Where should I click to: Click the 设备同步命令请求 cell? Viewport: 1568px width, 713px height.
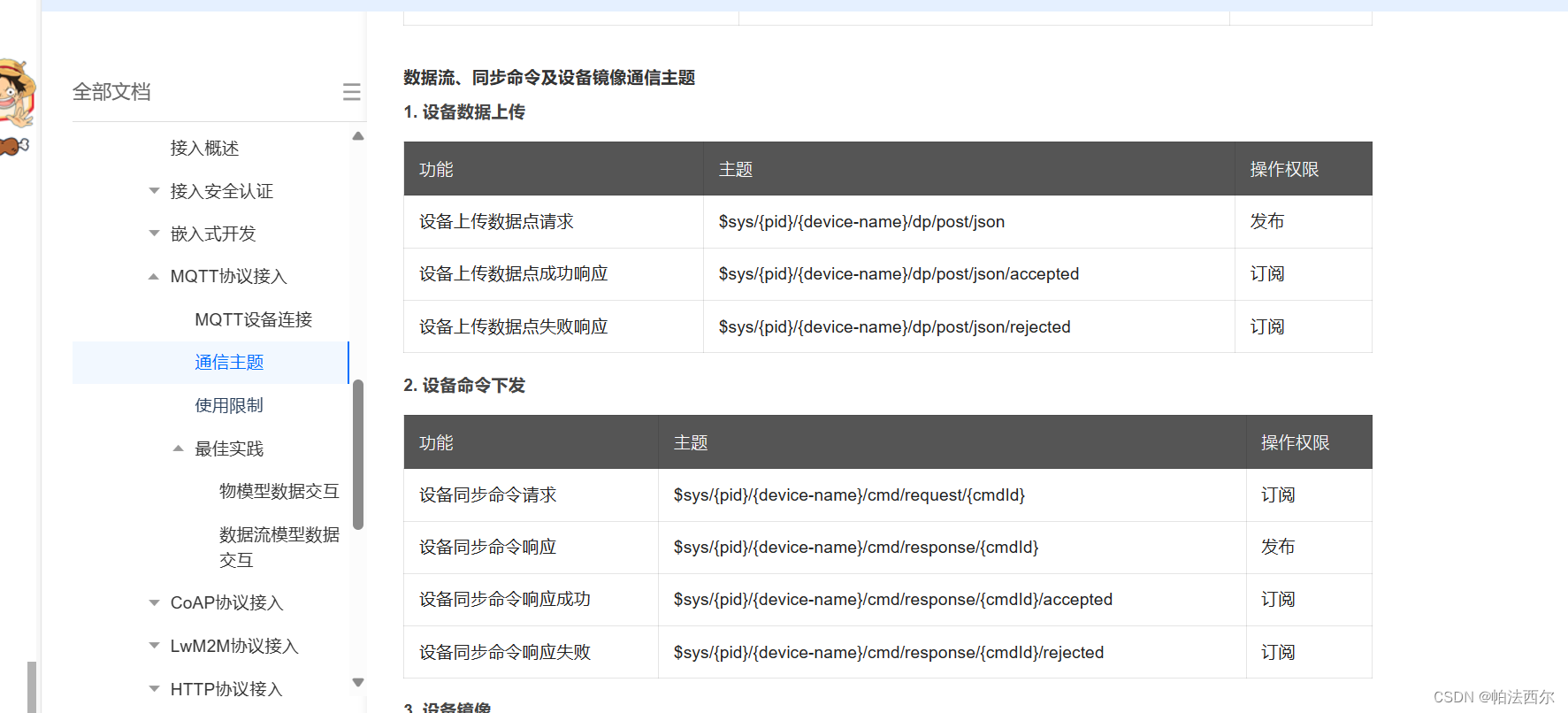[532, 495]
